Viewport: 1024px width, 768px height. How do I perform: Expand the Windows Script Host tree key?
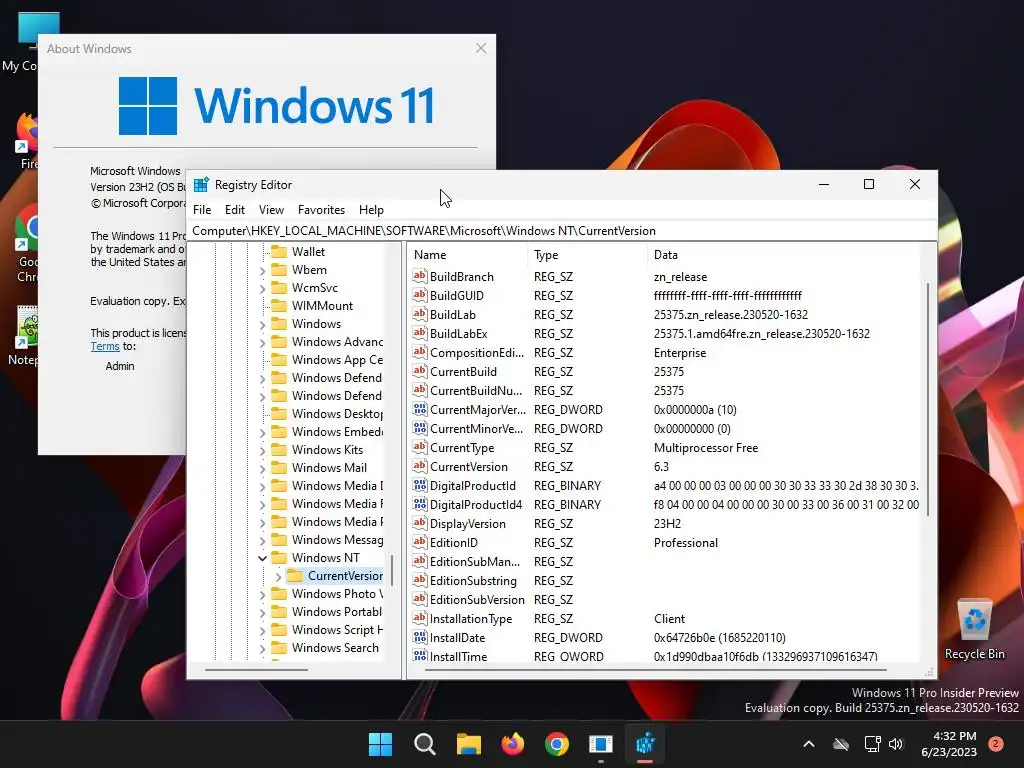click(x=262, y=630)
